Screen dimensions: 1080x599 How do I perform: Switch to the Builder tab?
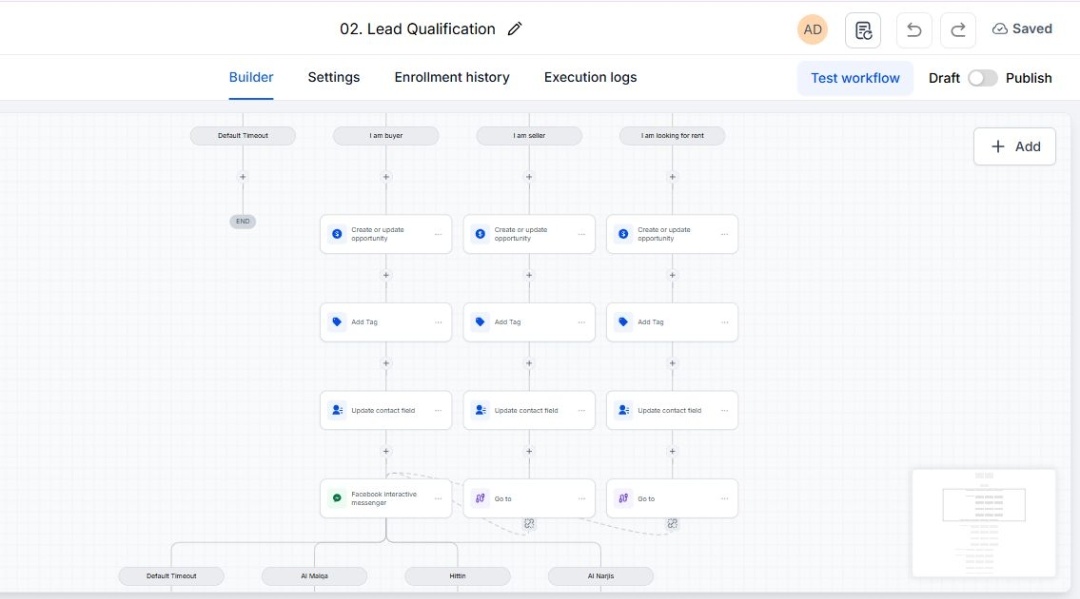(x=251, y=77)
